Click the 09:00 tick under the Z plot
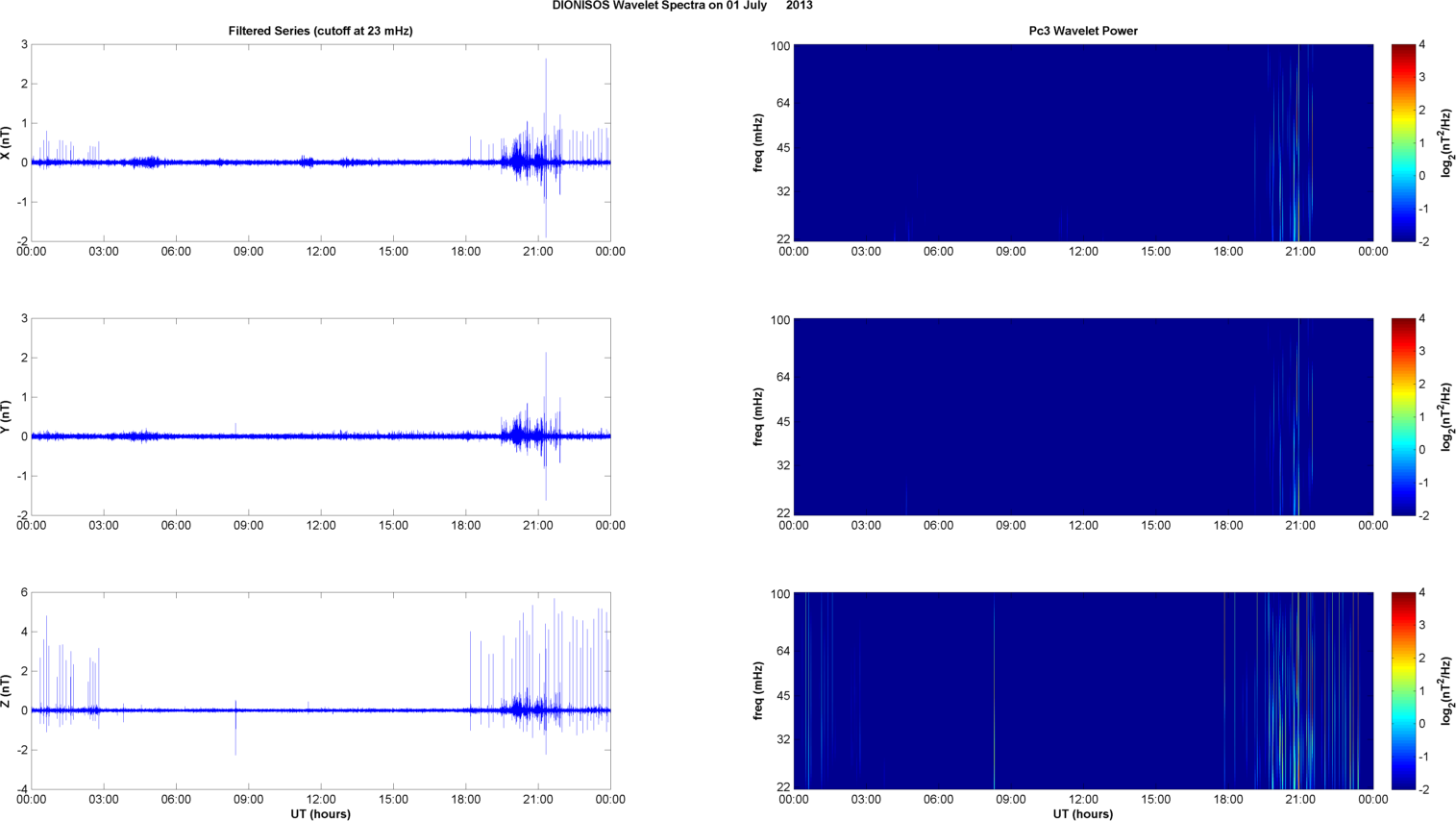Viewport: 1456px width, 821px height. coord(248,800)
